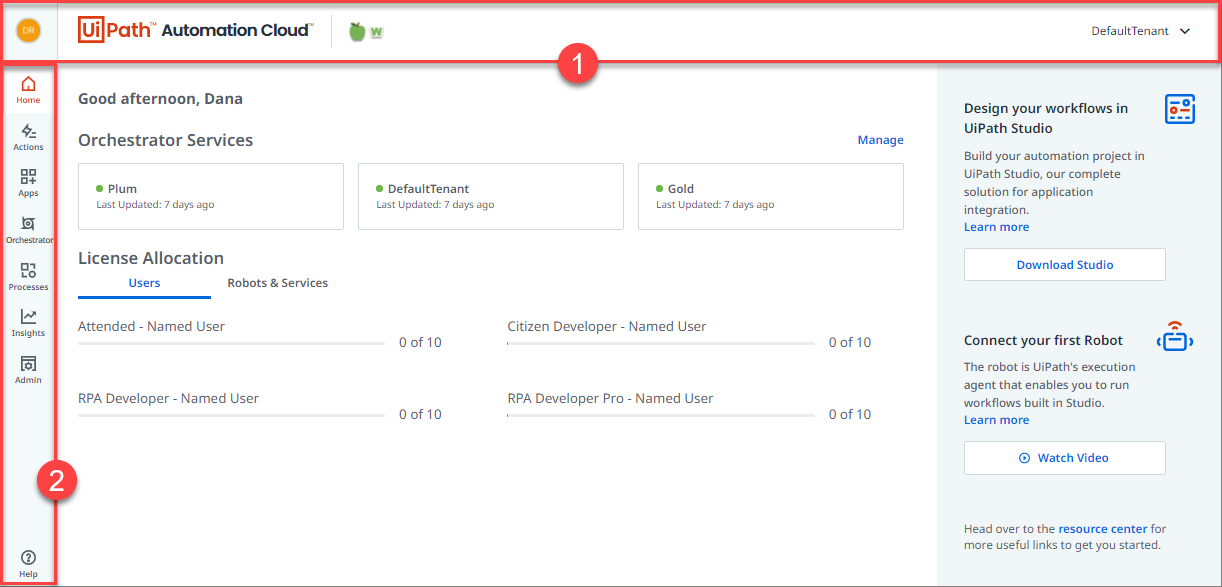
Task: Click the 'License Allocation' heading
Action: 151,258
